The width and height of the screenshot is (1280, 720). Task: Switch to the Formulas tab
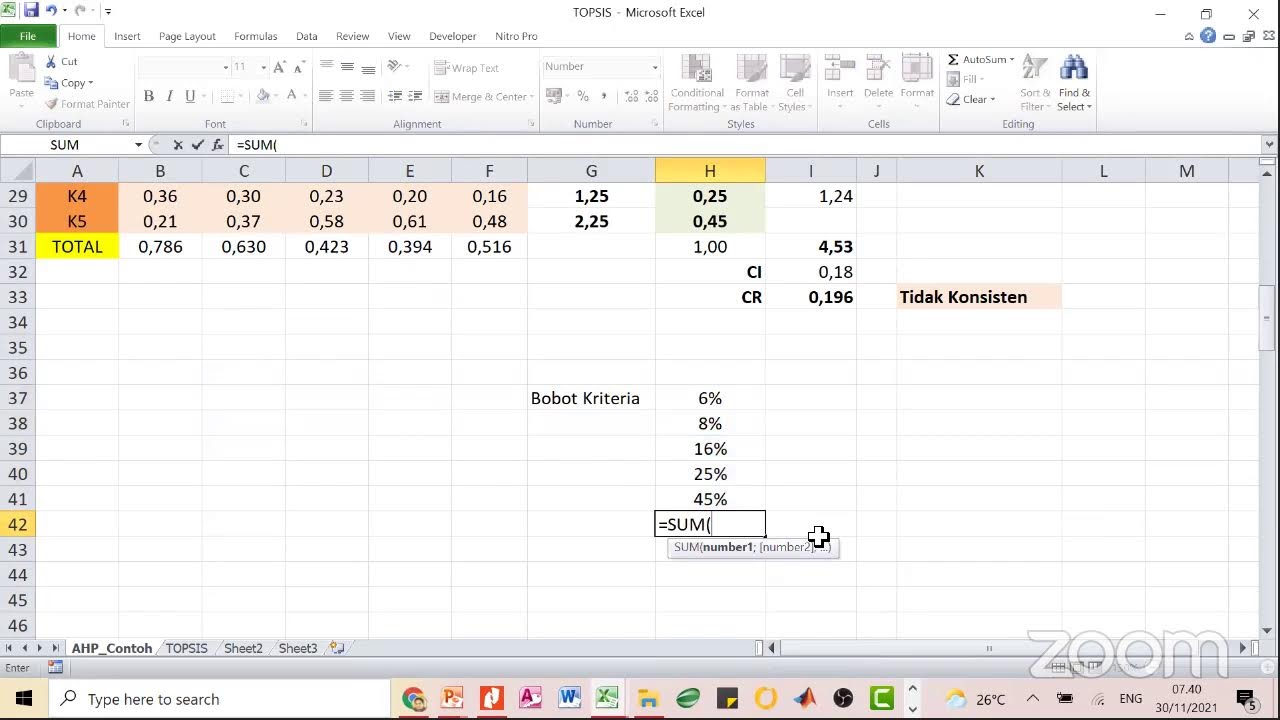point(256,36)
